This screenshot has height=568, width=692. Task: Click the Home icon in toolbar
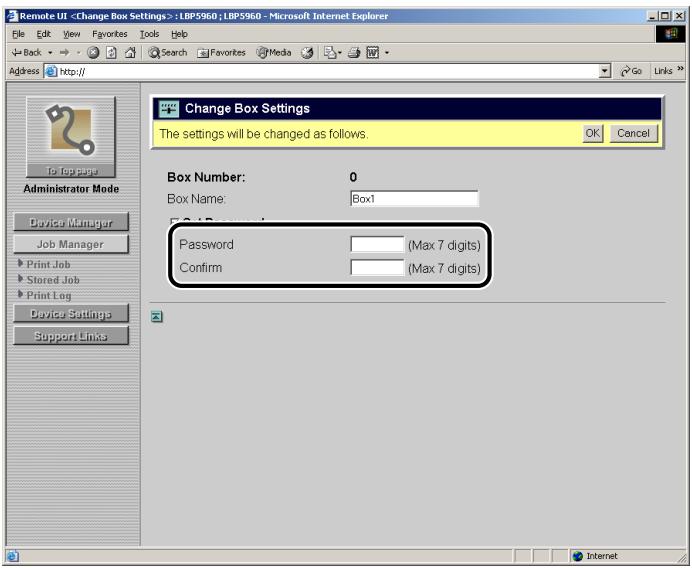(x=130, y=53)
